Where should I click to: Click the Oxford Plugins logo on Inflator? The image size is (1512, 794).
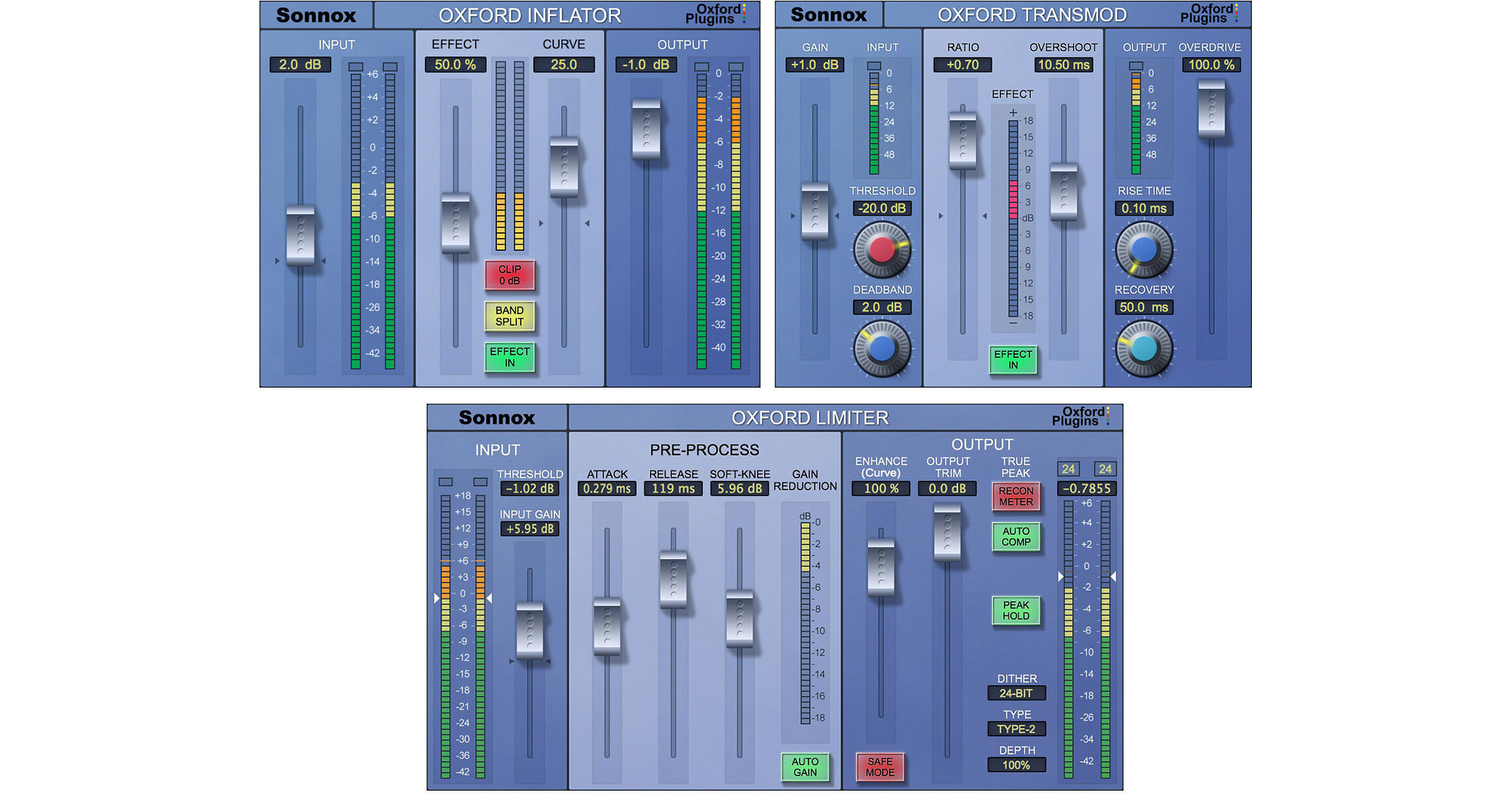point(716,14)
